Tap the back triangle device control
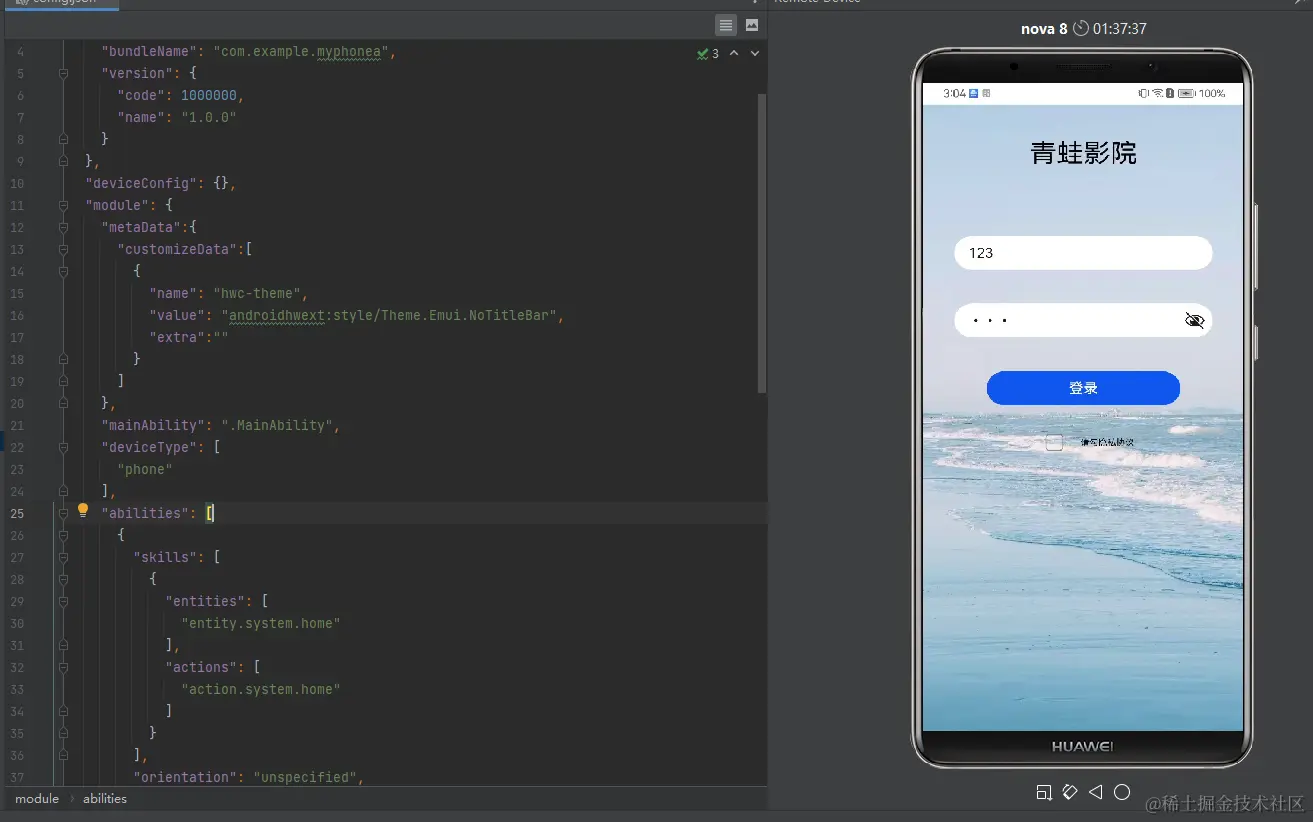 pos(1095,792)
